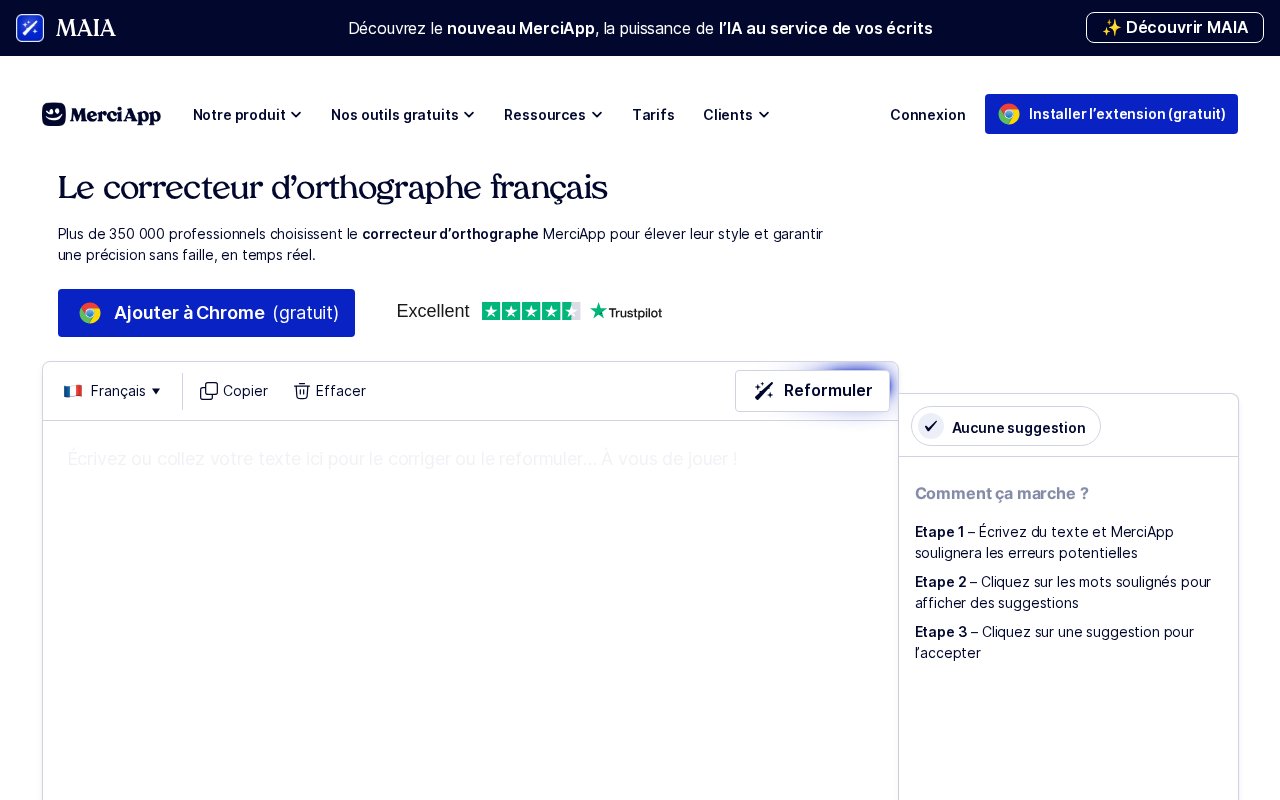The height and width of the screenshot is (800, 1280).
Task: Expand the Nos outils gratuits menu
Action: 403,115
